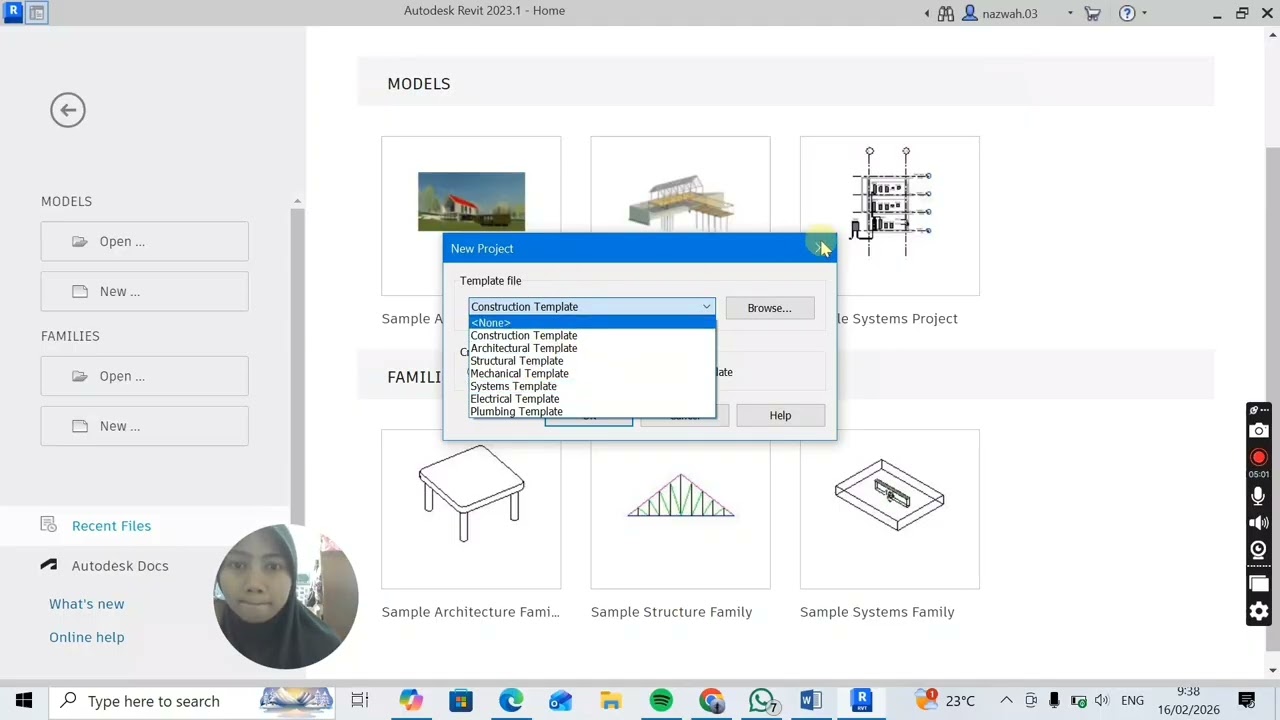
Task: Click the red record button in recorder bar
Action: (x=1259, y=457)
